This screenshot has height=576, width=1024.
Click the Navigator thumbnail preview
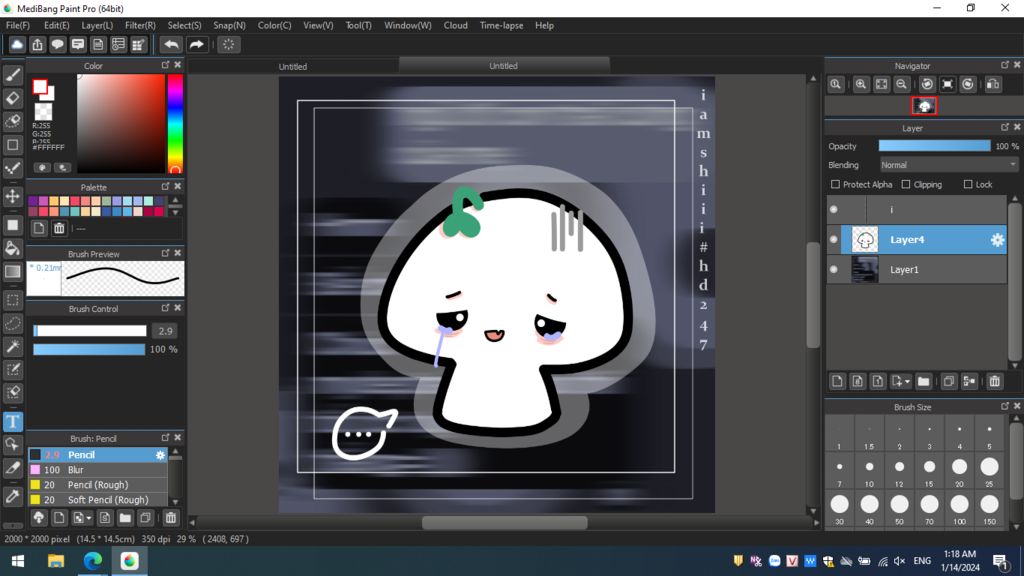(x=924, y=106)
